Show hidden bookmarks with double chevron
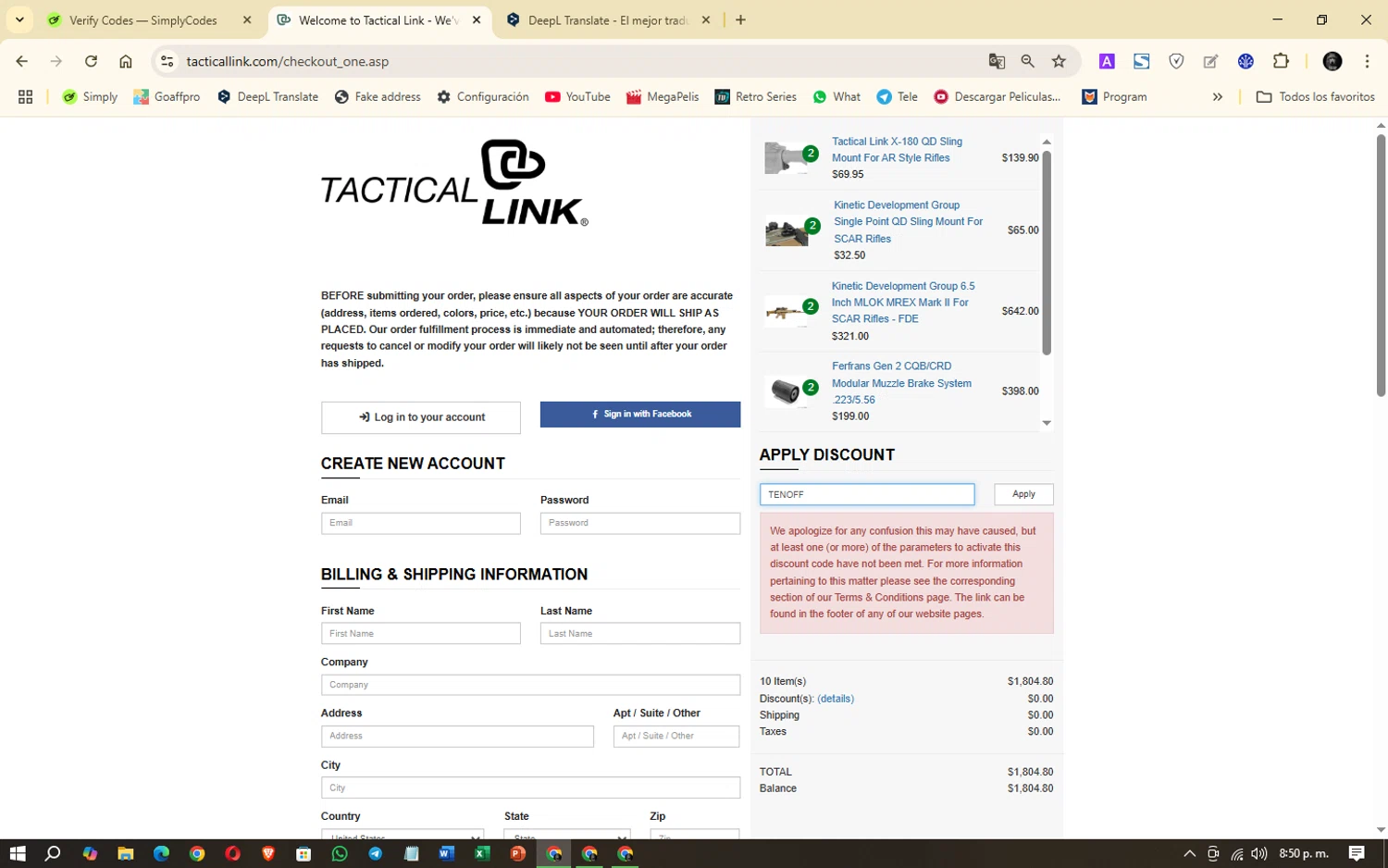 click(1218, 96)
